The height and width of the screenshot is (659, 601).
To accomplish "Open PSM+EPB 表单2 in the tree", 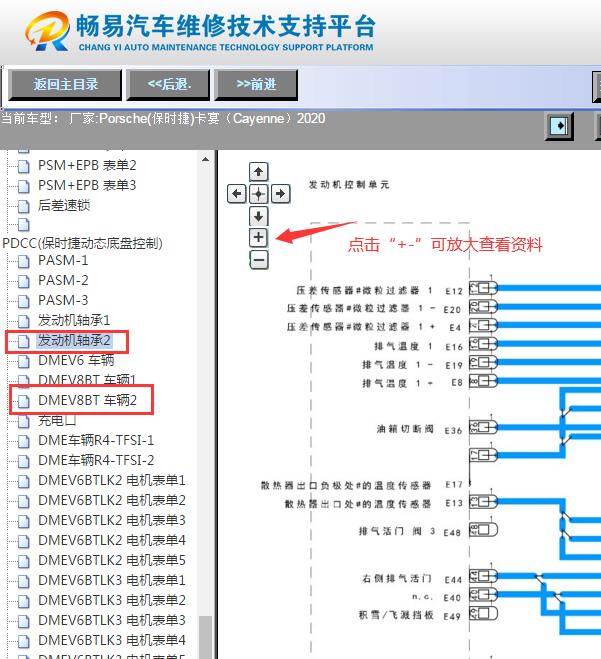I will click(x=87, y=166).
